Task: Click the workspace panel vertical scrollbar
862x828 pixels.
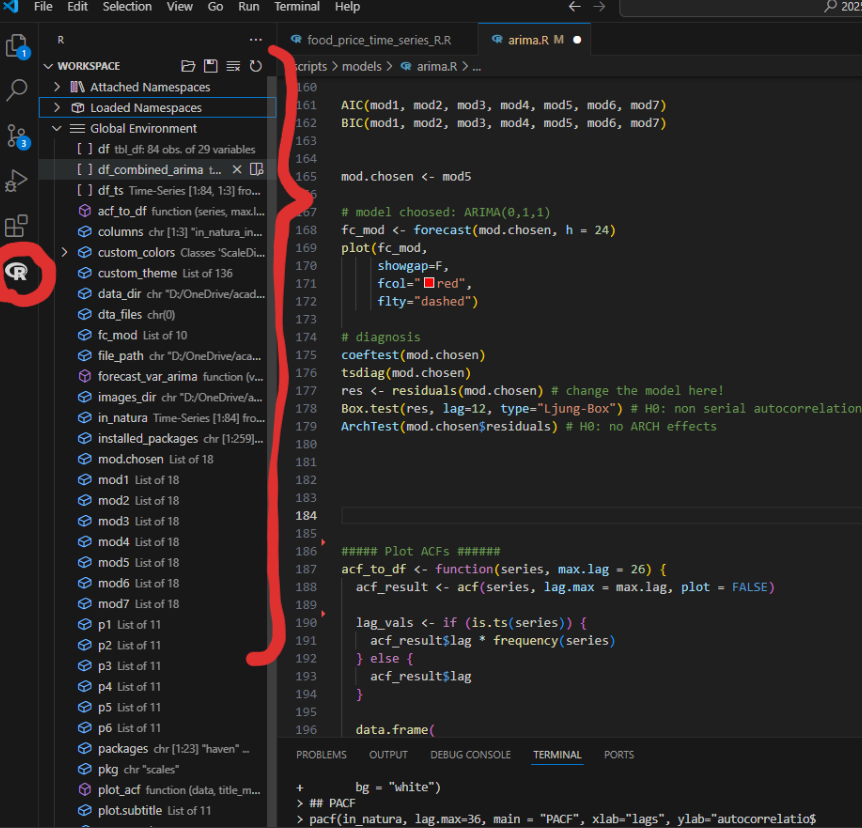Action: coord(272,451)
